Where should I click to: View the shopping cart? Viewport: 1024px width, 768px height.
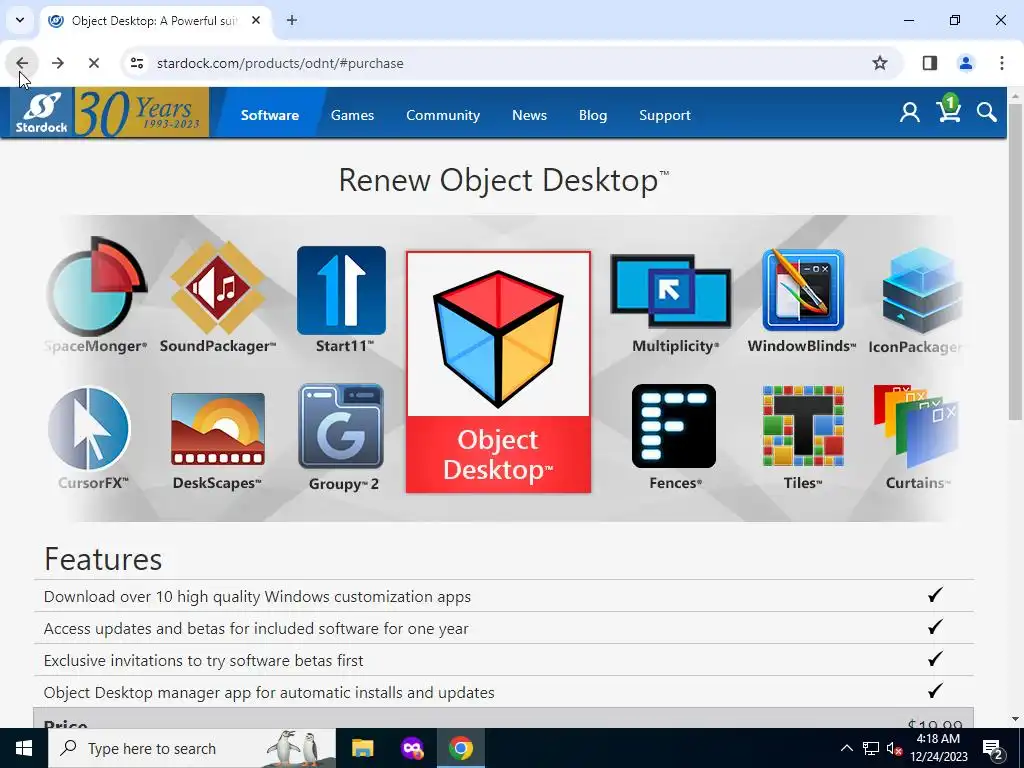948,110
